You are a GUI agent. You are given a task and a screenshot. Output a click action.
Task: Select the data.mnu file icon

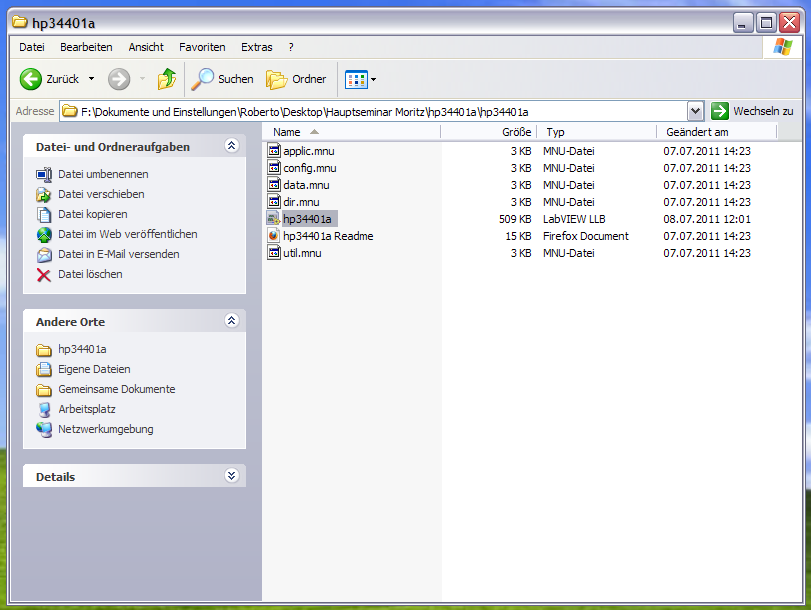click(274, 185)
